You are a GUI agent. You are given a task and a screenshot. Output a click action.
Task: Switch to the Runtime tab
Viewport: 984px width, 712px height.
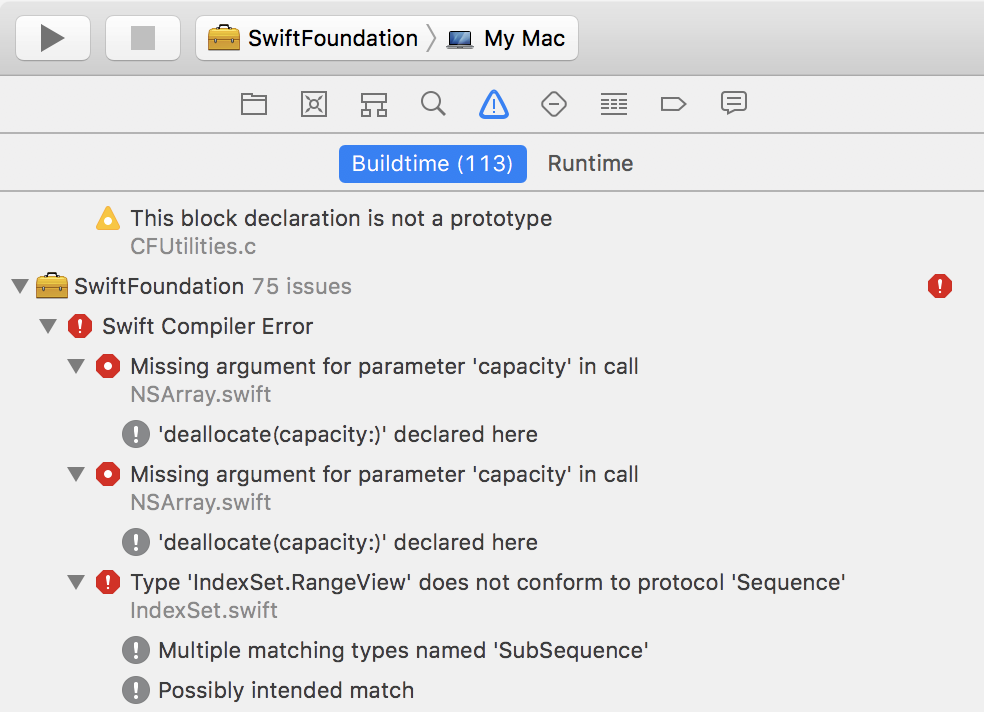click(590, 164)
